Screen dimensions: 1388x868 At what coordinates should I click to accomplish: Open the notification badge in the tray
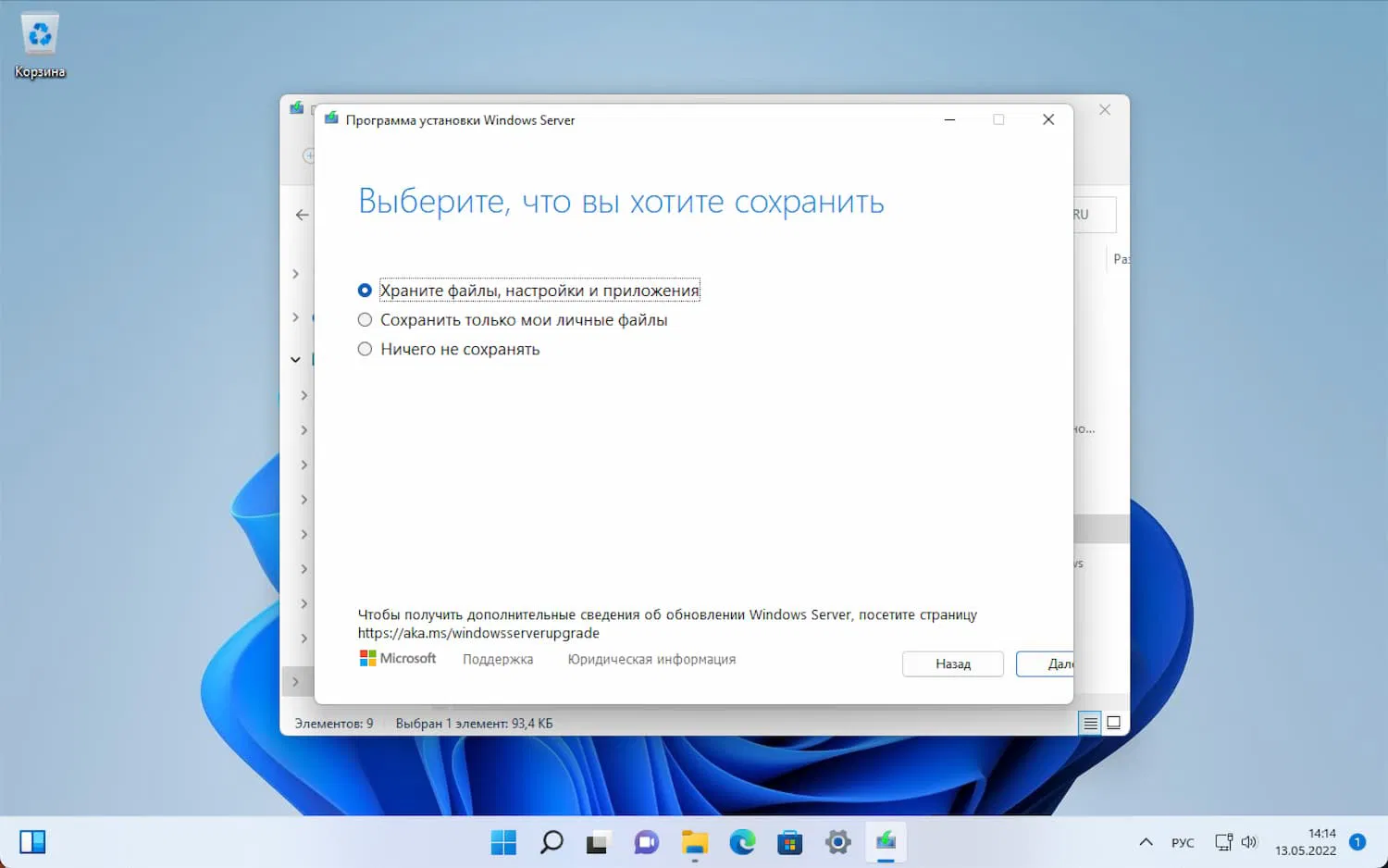coord(1357,842)
